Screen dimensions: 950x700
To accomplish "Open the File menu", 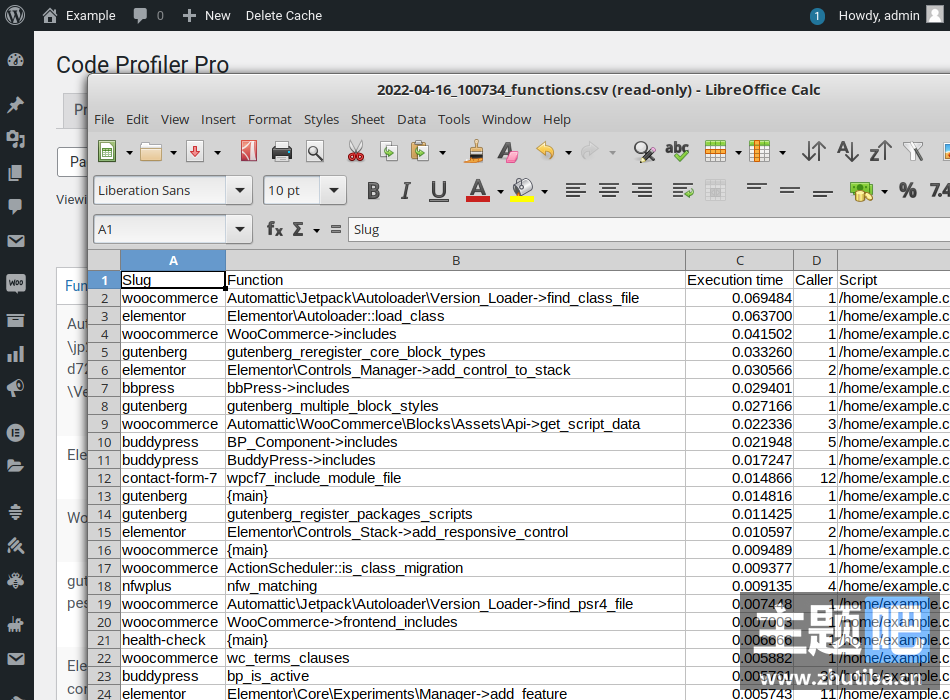I will tap(104, 119).
